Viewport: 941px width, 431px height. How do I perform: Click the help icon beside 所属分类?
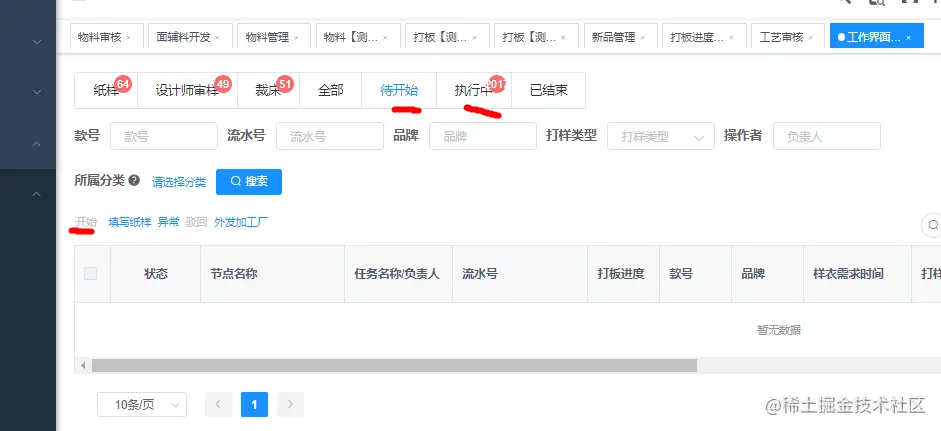pyautogui.click(x=134, y=180)
